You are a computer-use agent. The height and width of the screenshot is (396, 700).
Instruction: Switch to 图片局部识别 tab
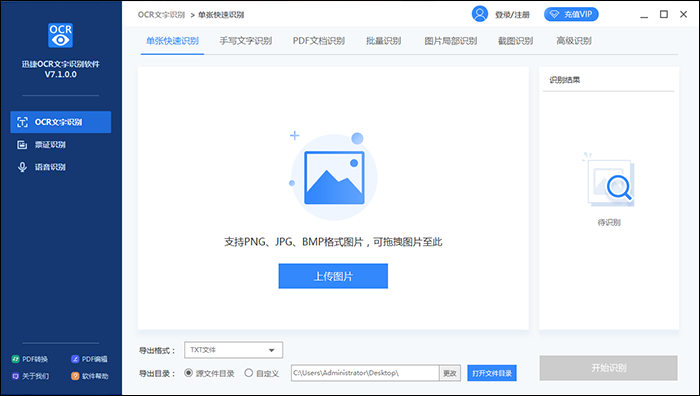point(450,41)
